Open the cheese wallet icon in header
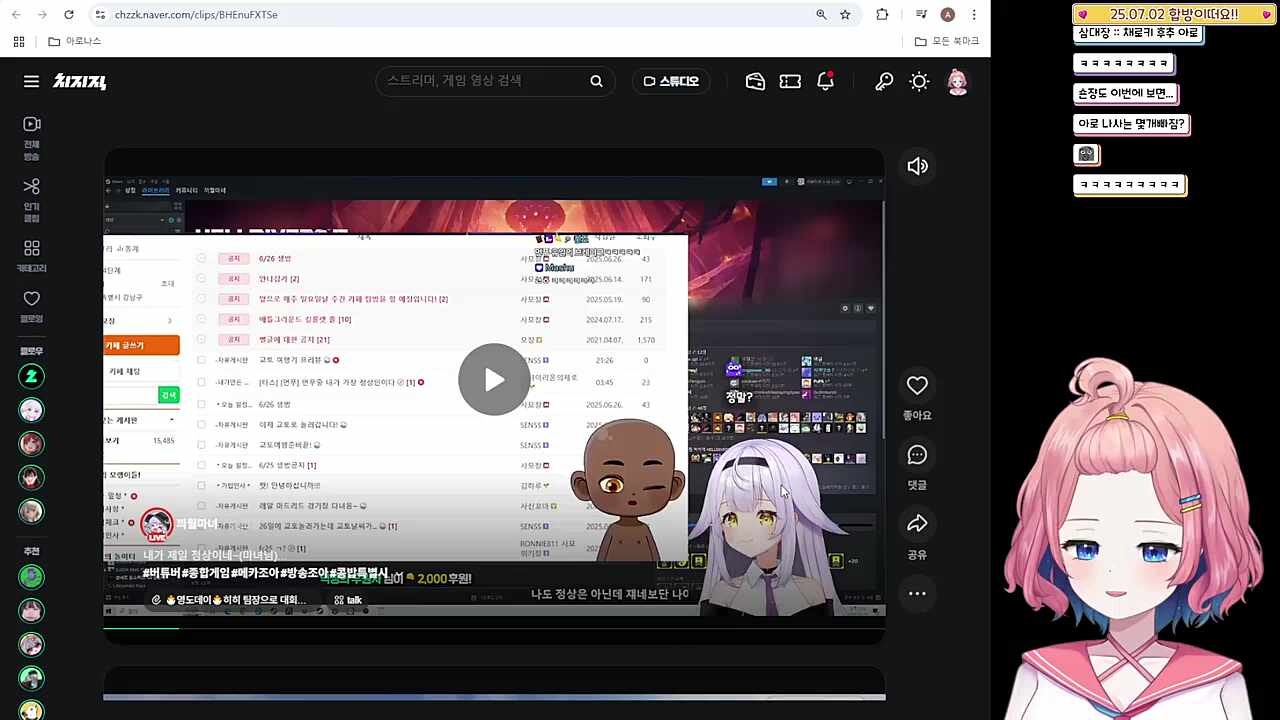The height and width of the screenshot is (720, 1280). pos(755,81)
